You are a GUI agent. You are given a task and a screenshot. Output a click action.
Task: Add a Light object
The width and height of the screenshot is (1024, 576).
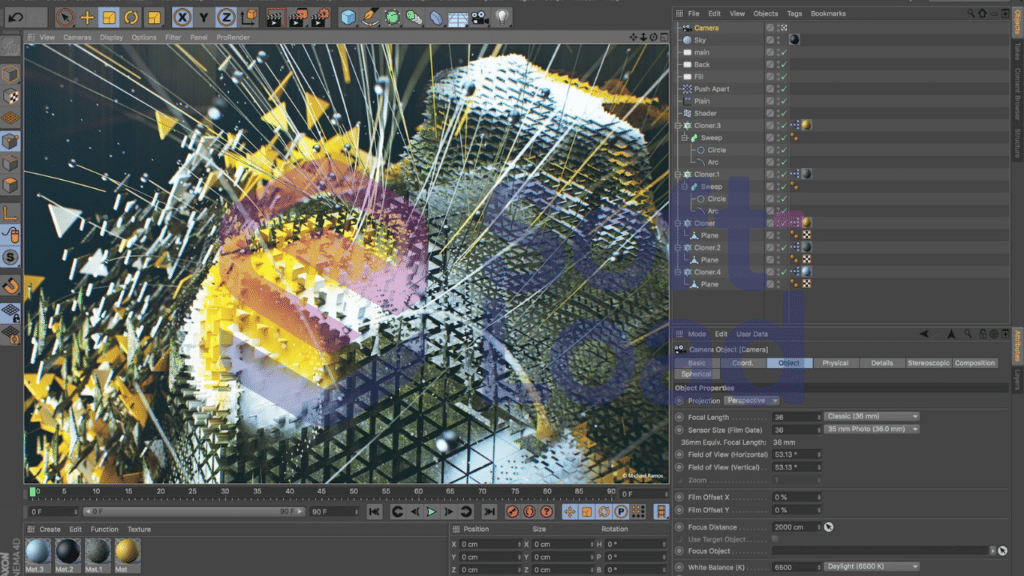(502, 18)
